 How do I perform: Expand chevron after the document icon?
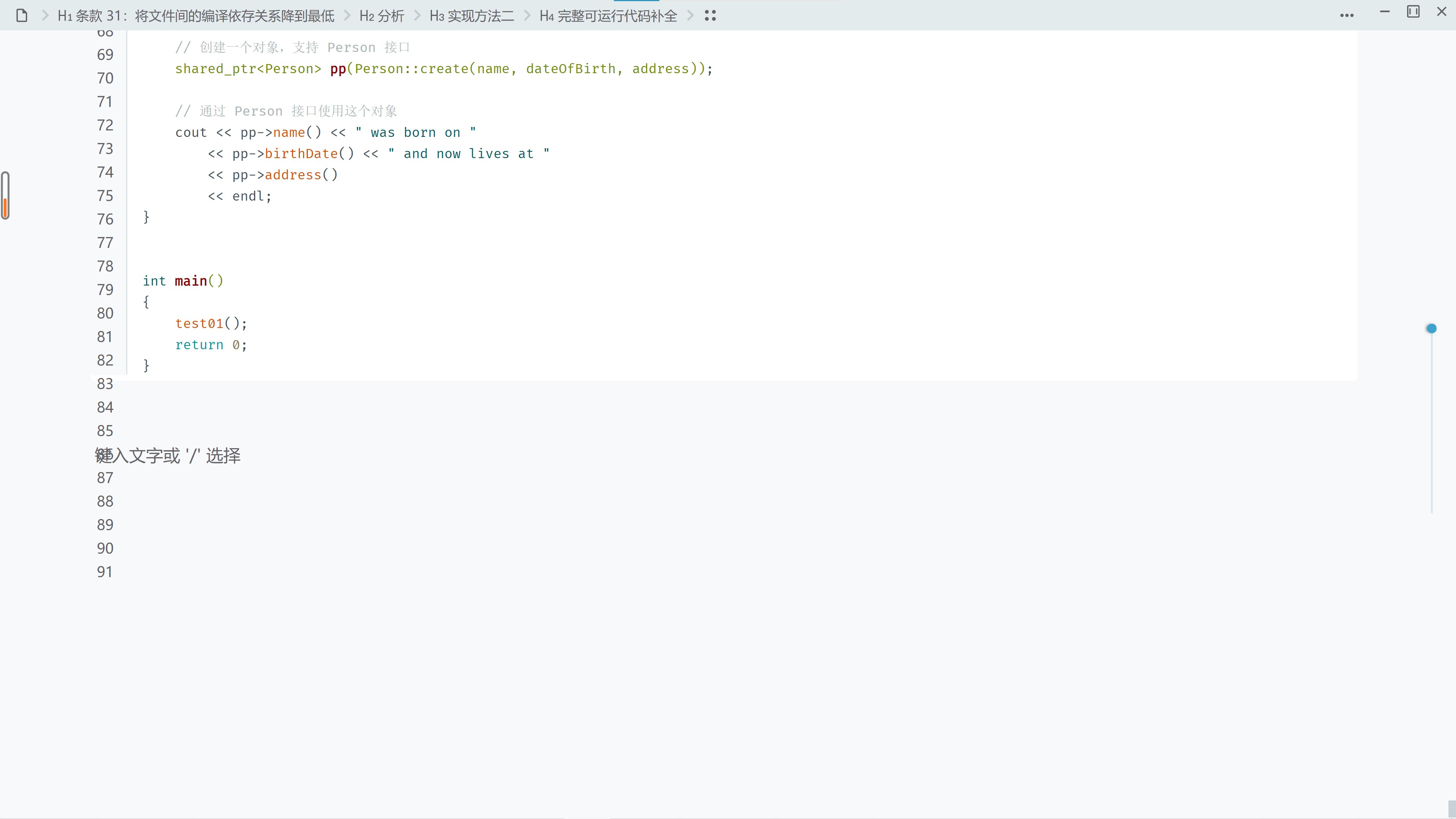tap(45, 15)
